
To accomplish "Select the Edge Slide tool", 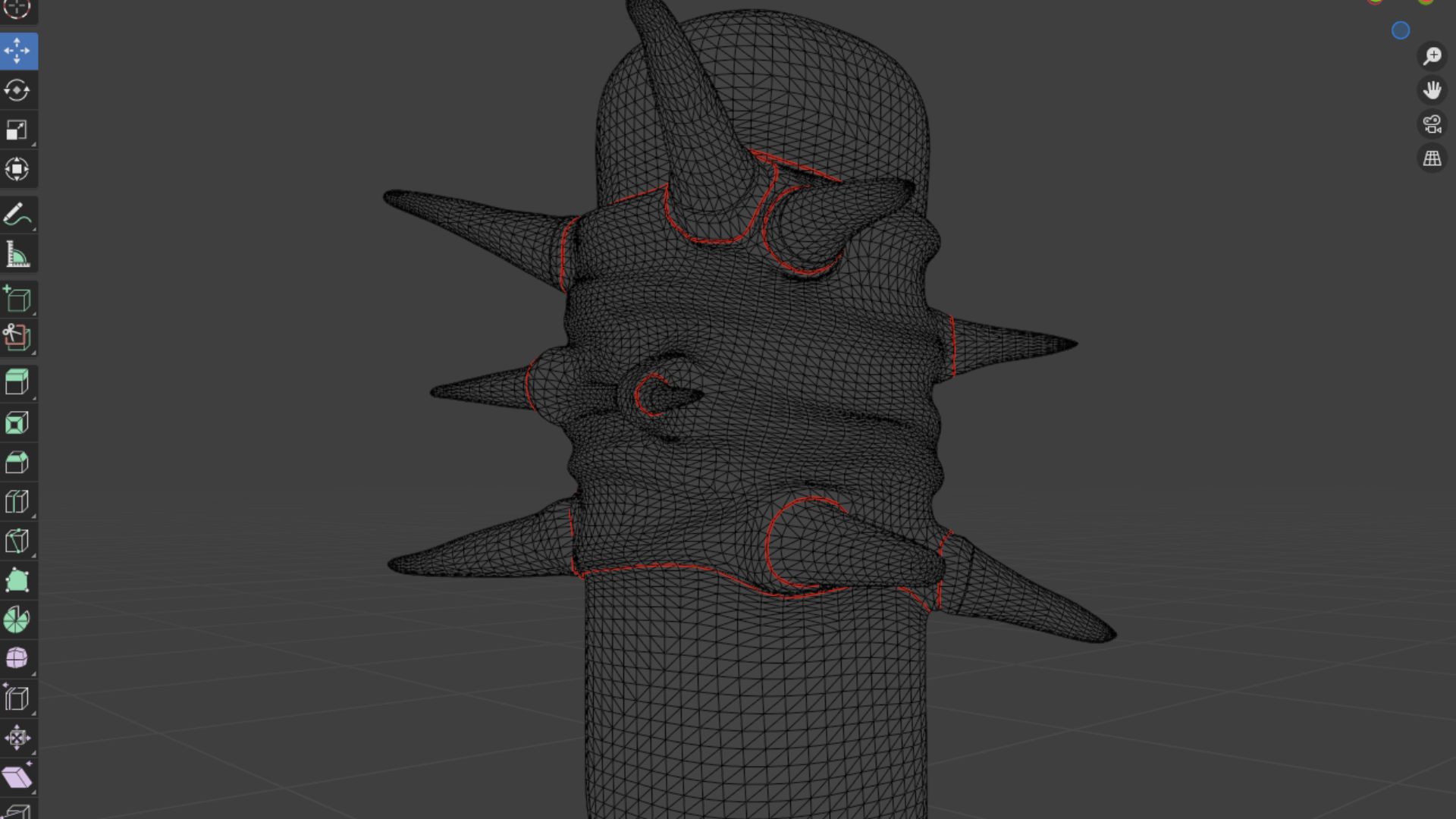I will pos(17,698).
